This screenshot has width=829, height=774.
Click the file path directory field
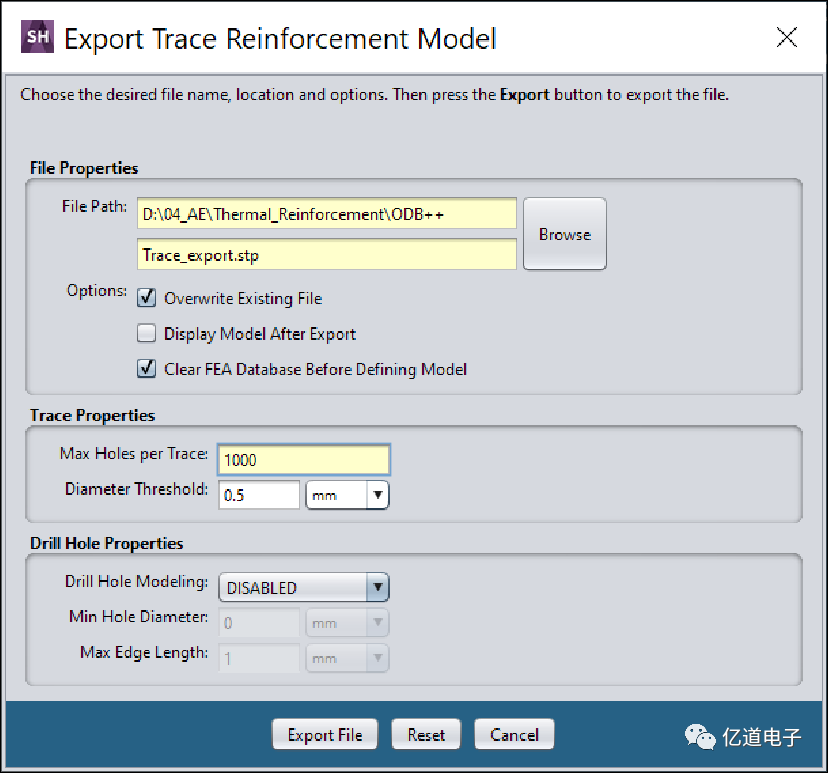tap(326, 213)
